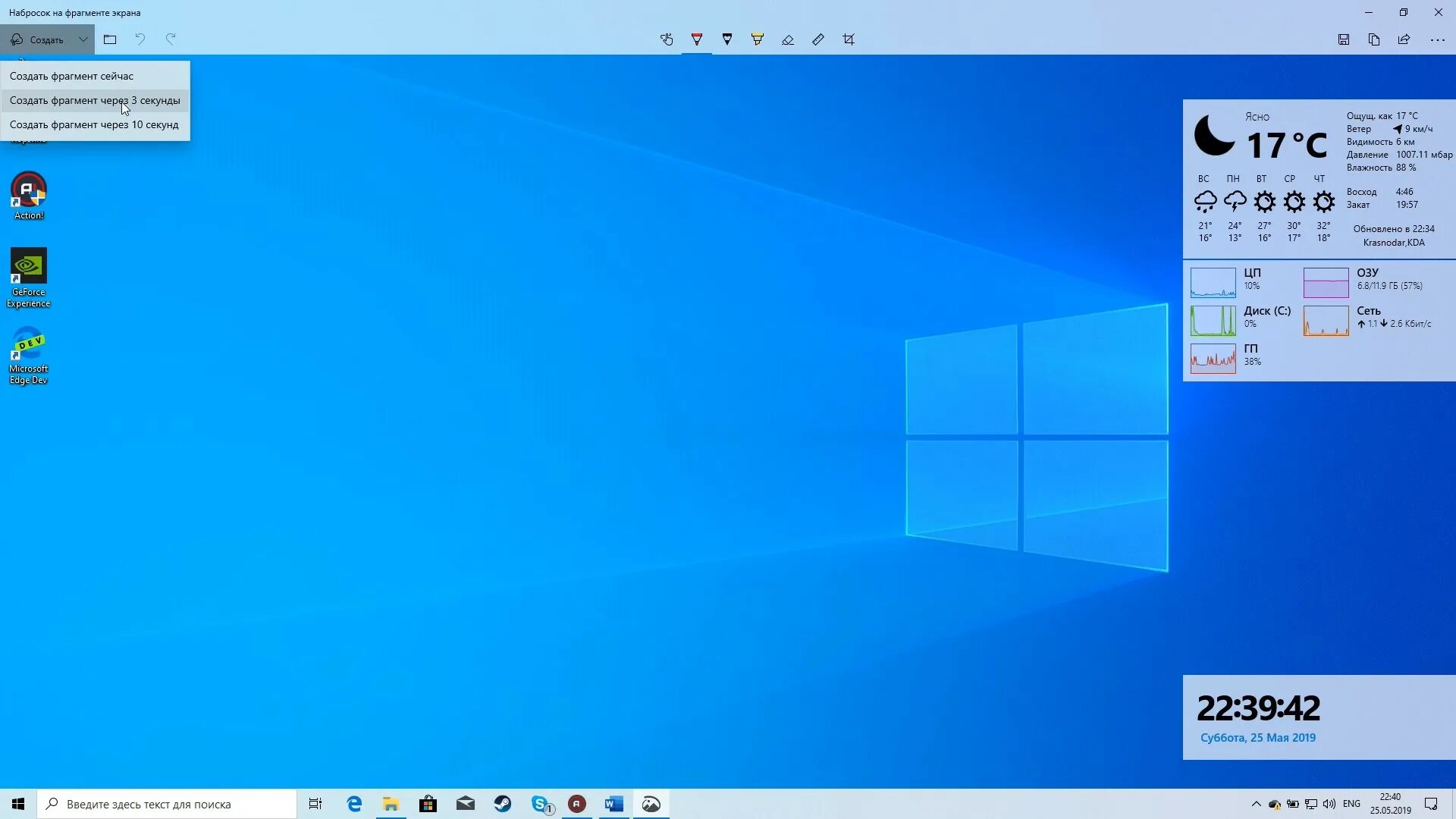The width and height of the screenshot is (1456, 819).
Task: Collapse the Создать dropdown arrow
Action: coord(83,39)
